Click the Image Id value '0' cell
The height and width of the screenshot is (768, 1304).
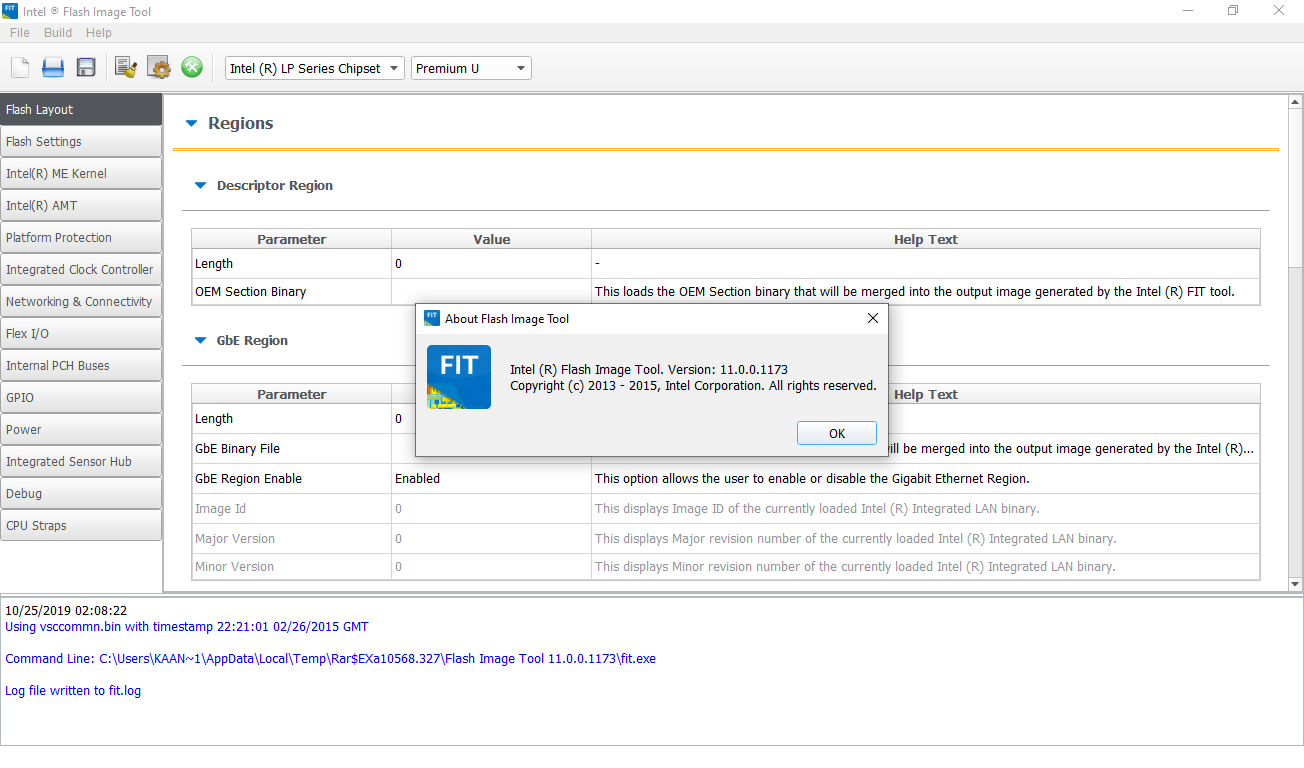click(x=491, y=509)
